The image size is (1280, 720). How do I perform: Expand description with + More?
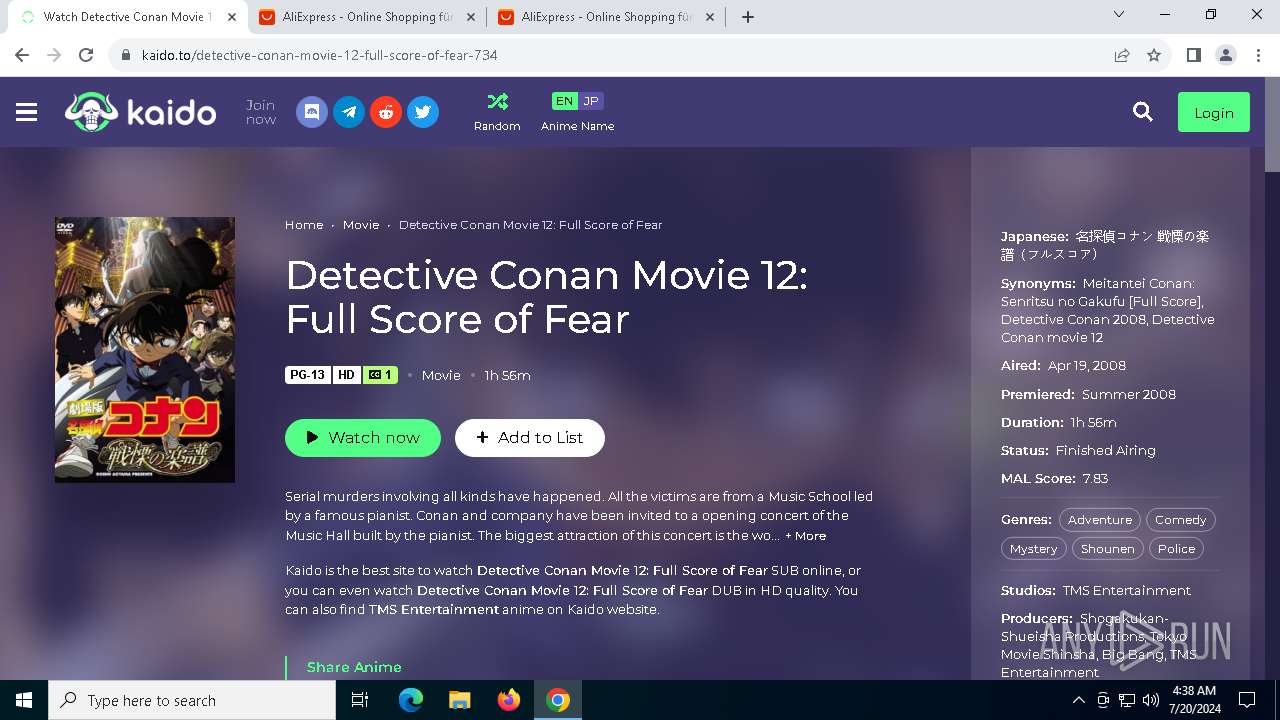click(806, 536)
